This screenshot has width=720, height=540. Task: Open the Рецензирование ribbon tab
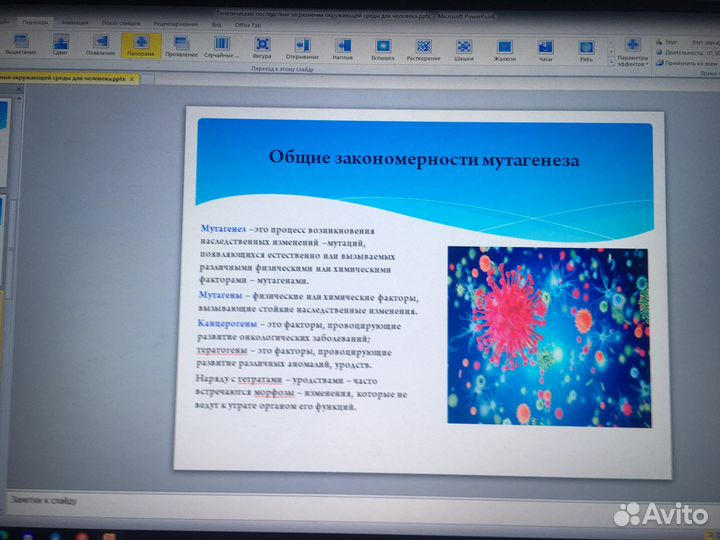point(176,24)
